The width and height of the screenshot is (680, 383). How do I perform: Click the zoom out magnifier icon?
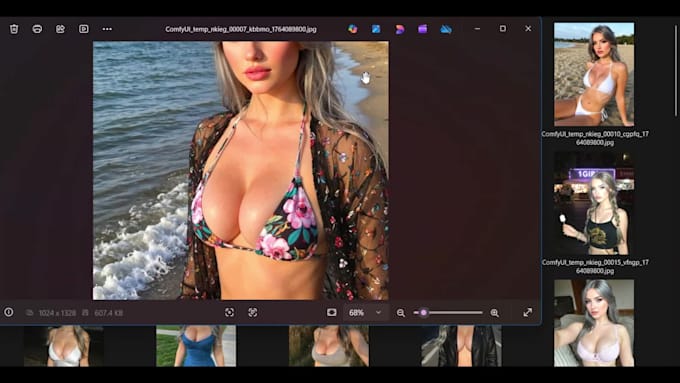coord(401,313)
